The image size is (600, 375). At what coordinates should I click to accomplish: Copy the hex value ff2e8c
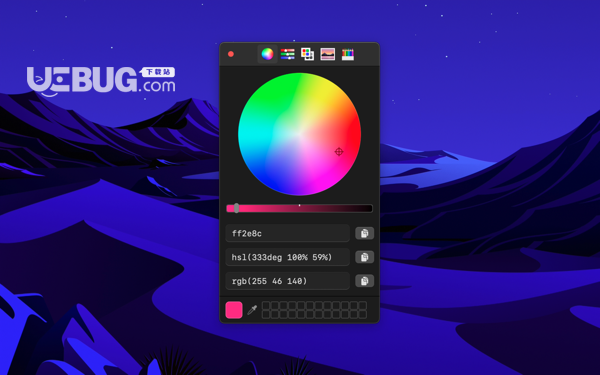(x=364, y=233)
